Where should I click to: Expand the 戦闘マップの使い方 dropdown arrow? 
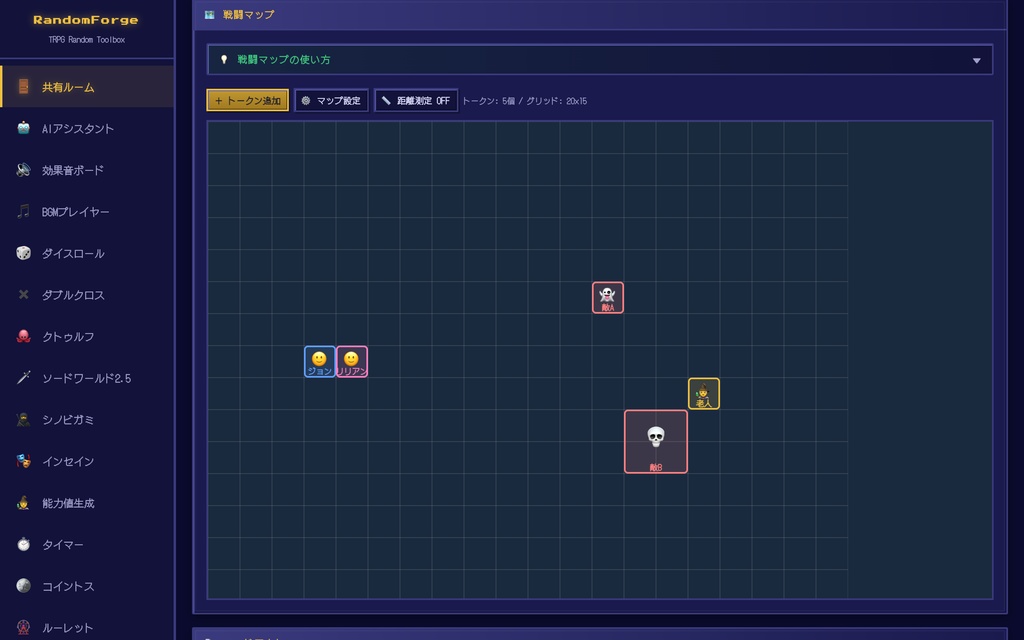click(976, 60)
